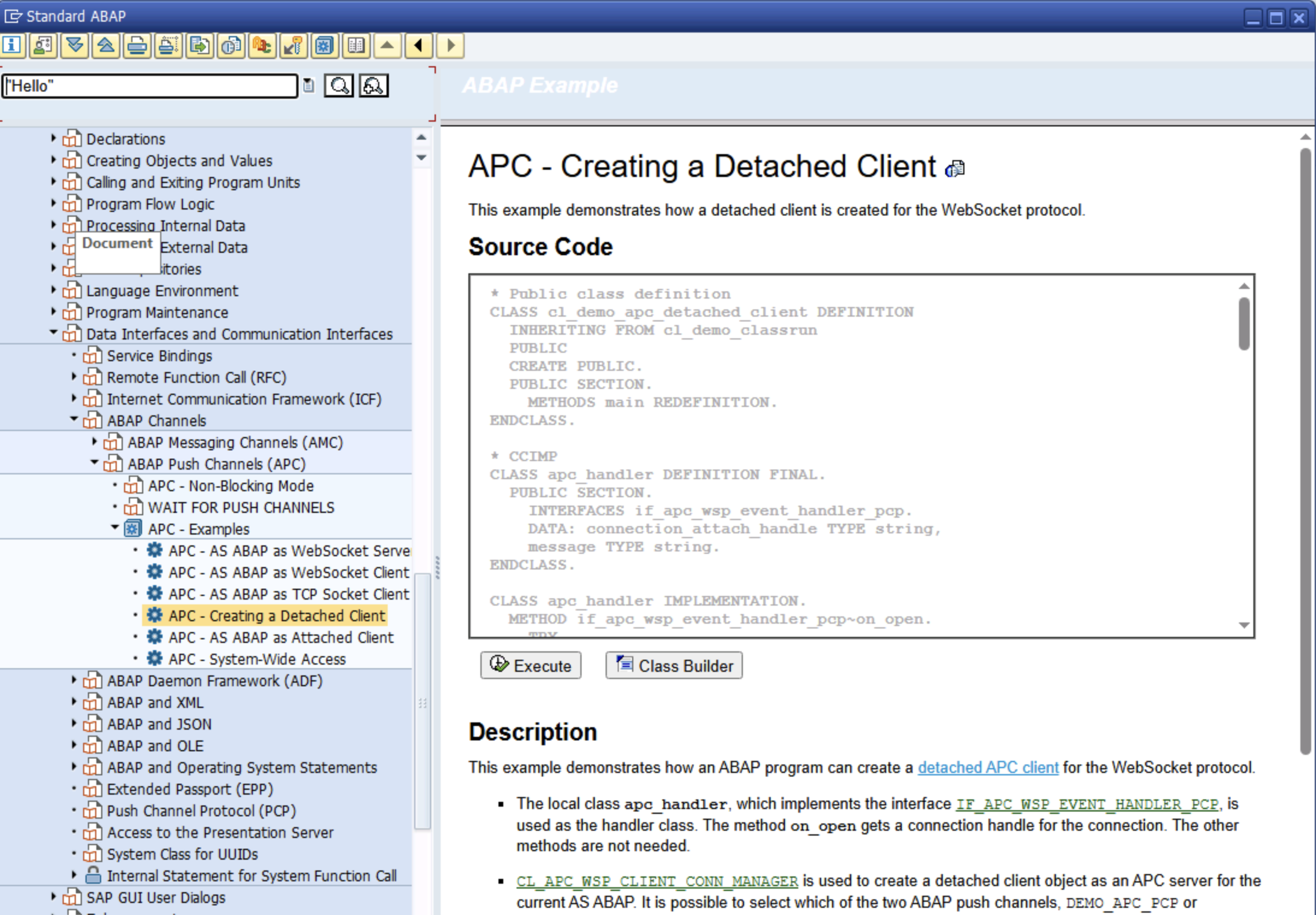
Task: Open APC - System-Wide Access example
Action: click(257, 659)
